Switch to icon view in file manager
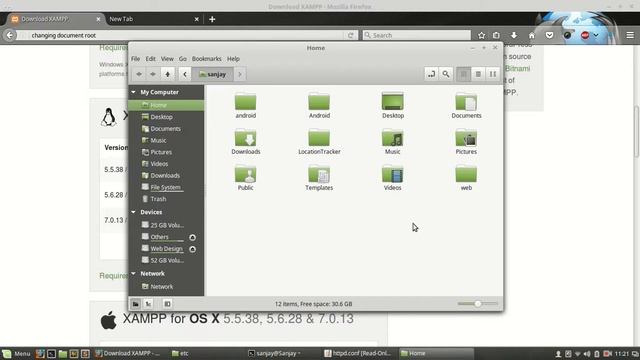The image size is (640, 360). (463, 74)
